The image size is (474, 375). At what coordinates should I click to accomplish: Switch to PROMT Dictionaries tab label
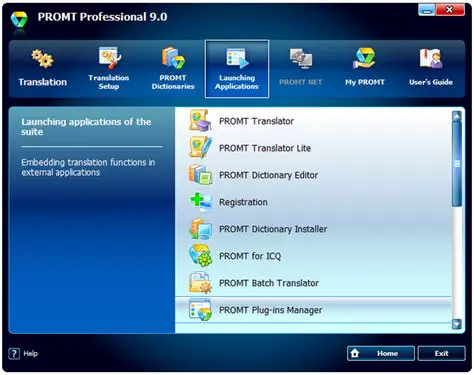point(173,82)
